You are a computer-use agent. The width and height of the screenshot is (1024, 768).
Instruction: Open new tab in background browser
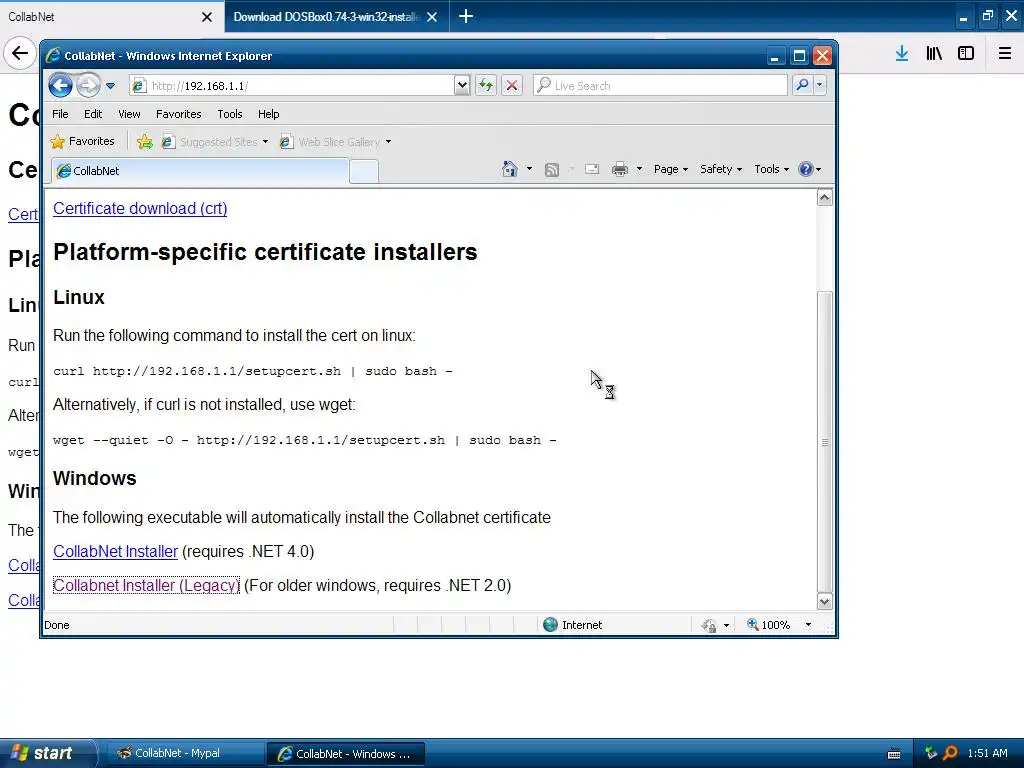tap(466, 16)
